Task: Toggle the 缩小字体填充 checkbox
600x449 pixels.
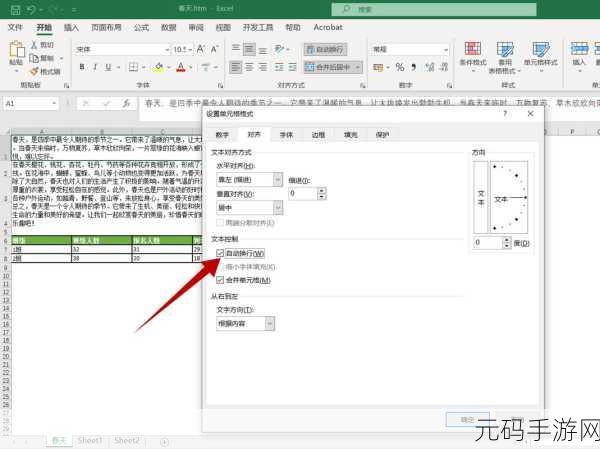Action: [x=220, y=267]
